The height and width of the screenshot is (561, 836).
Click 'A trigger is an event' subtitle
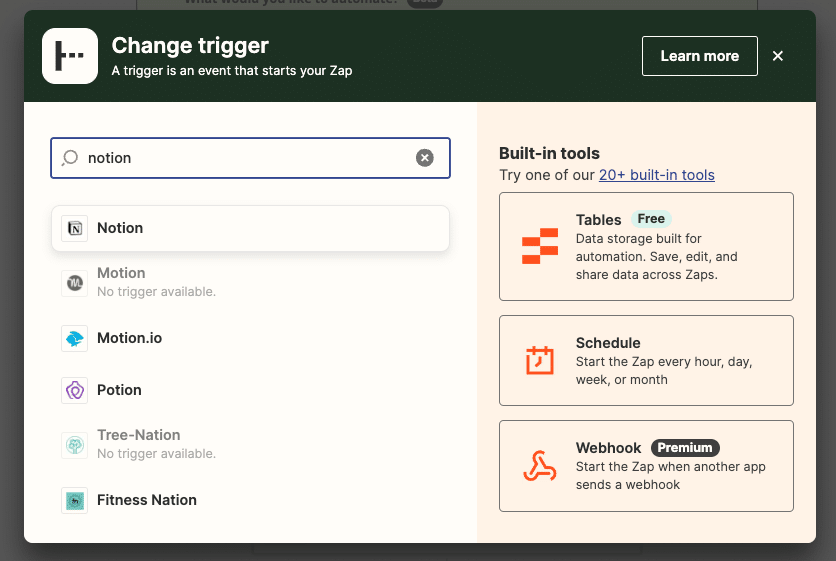point(232,71)
